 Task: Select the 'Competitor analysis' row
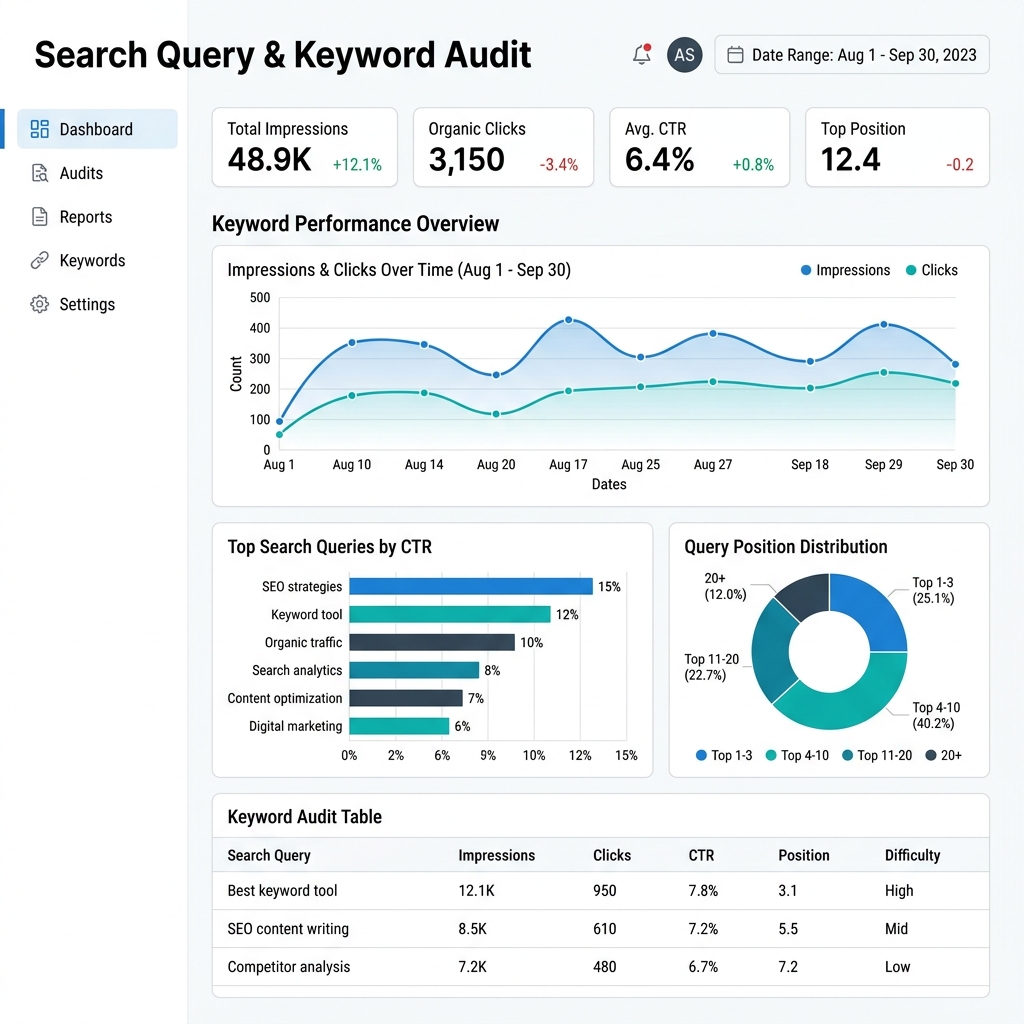click(x=601, y=967)
